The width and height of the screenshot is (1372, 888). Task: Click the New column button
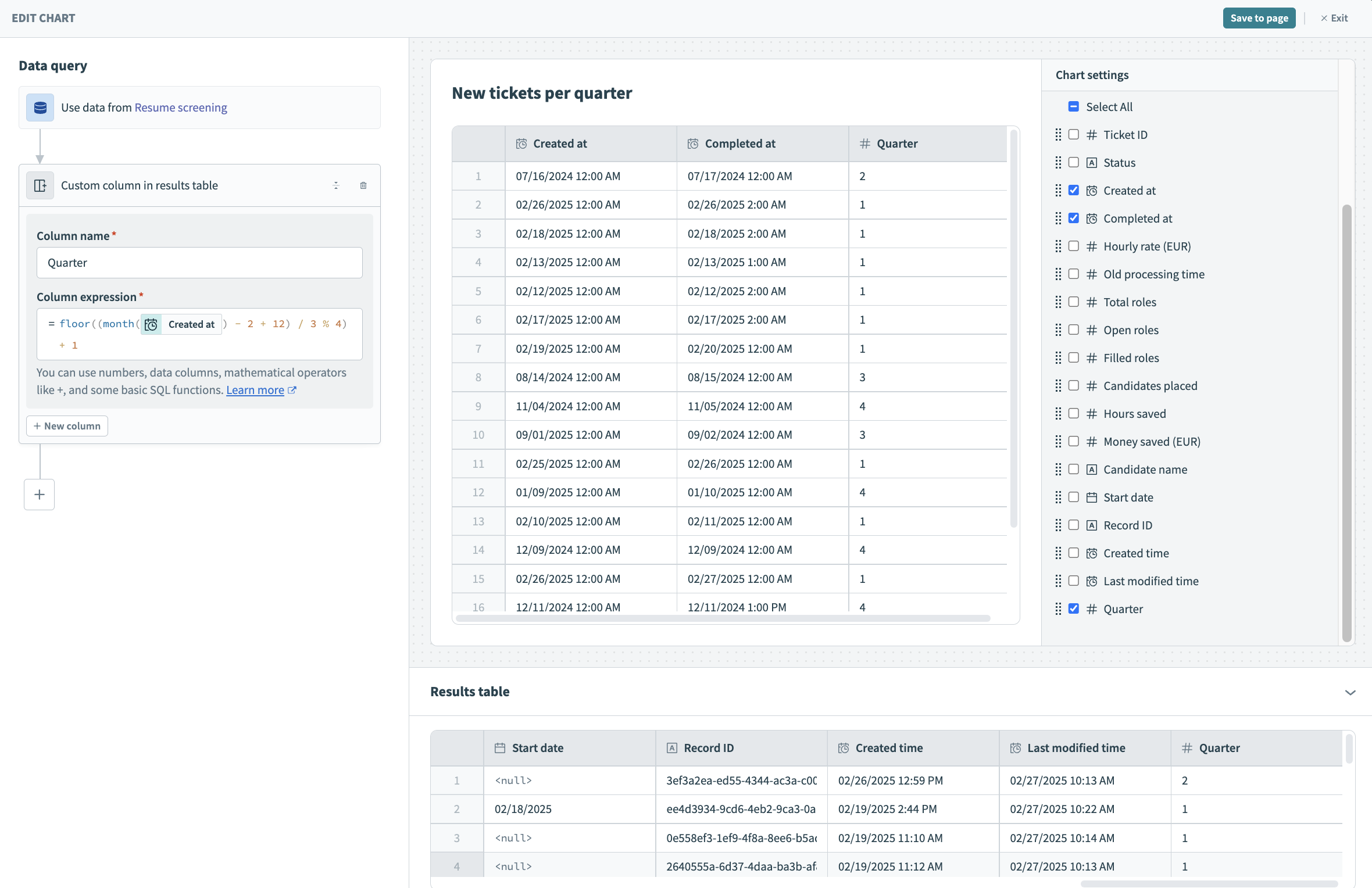67,426
